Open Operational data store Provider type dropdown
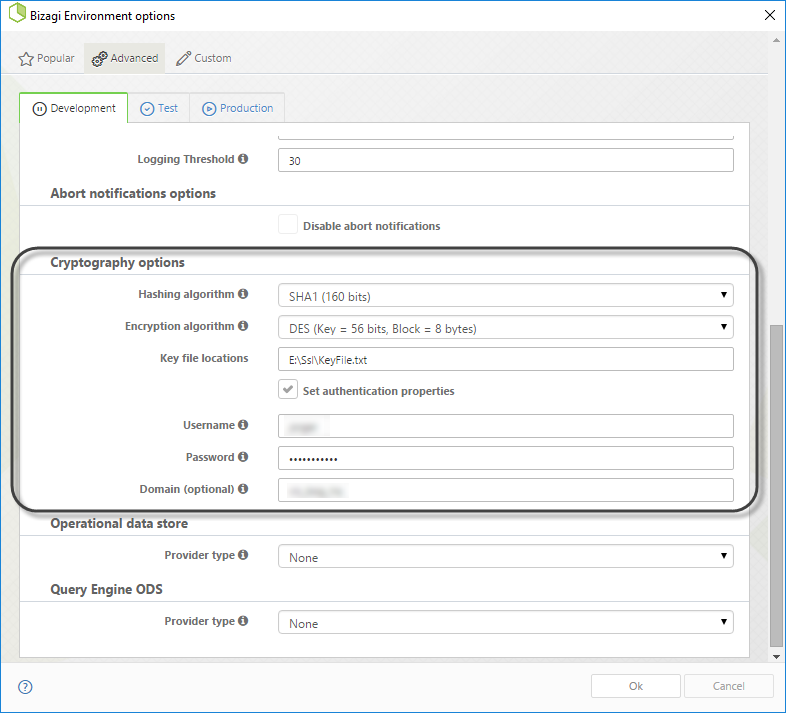Screen dimensions: 786x713 pyautogui.click(x=506, y=556)
